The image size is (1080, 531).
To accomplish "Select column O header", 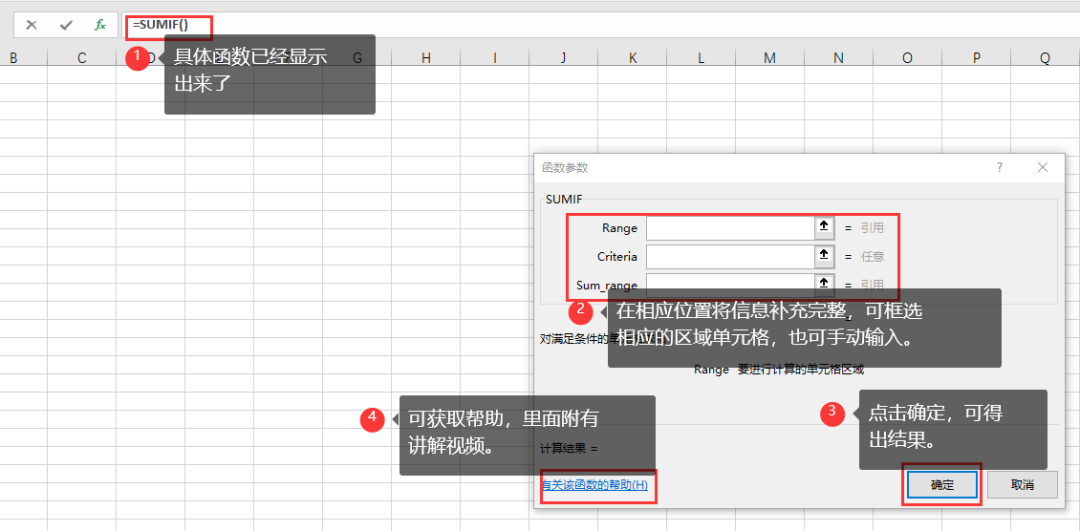I will coord(907,59).
